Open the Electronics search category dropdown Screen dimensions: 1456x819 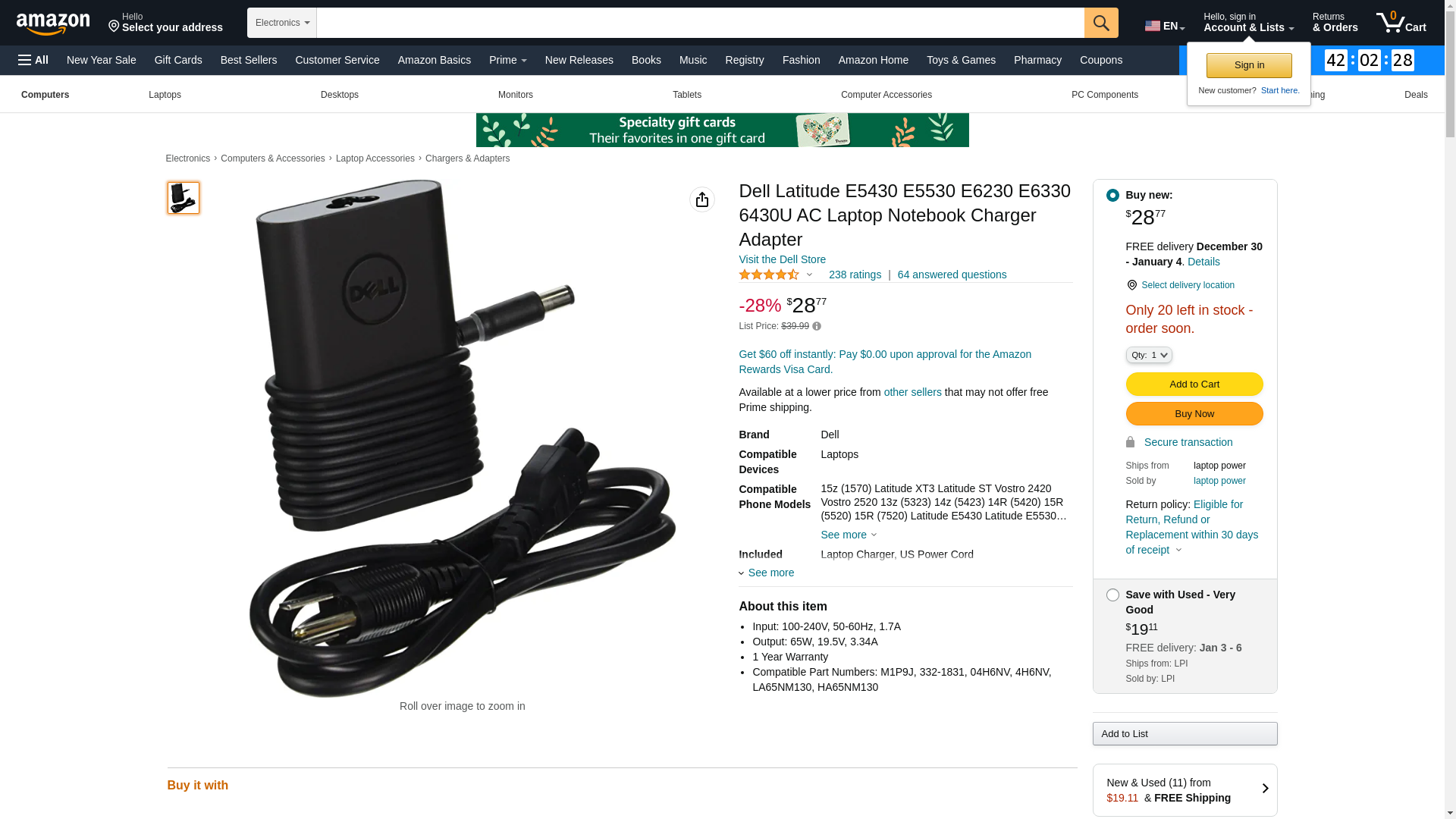[282, 23]
